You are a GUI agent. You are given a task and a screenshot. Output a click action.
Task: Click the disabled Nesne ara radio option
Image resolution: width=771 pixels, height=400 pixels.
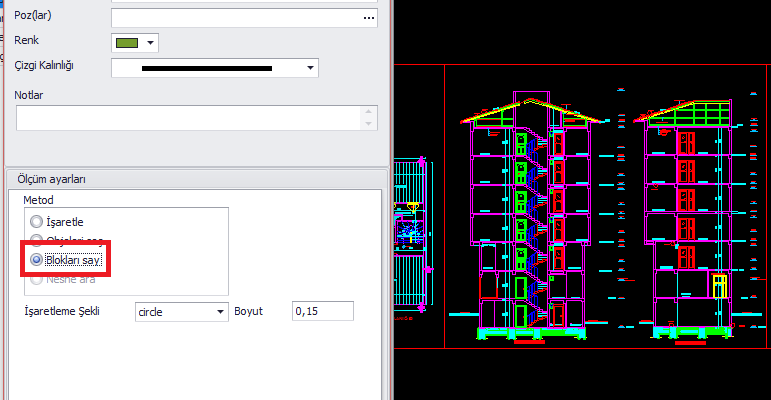pyautogui.click(x=38, y=278)
